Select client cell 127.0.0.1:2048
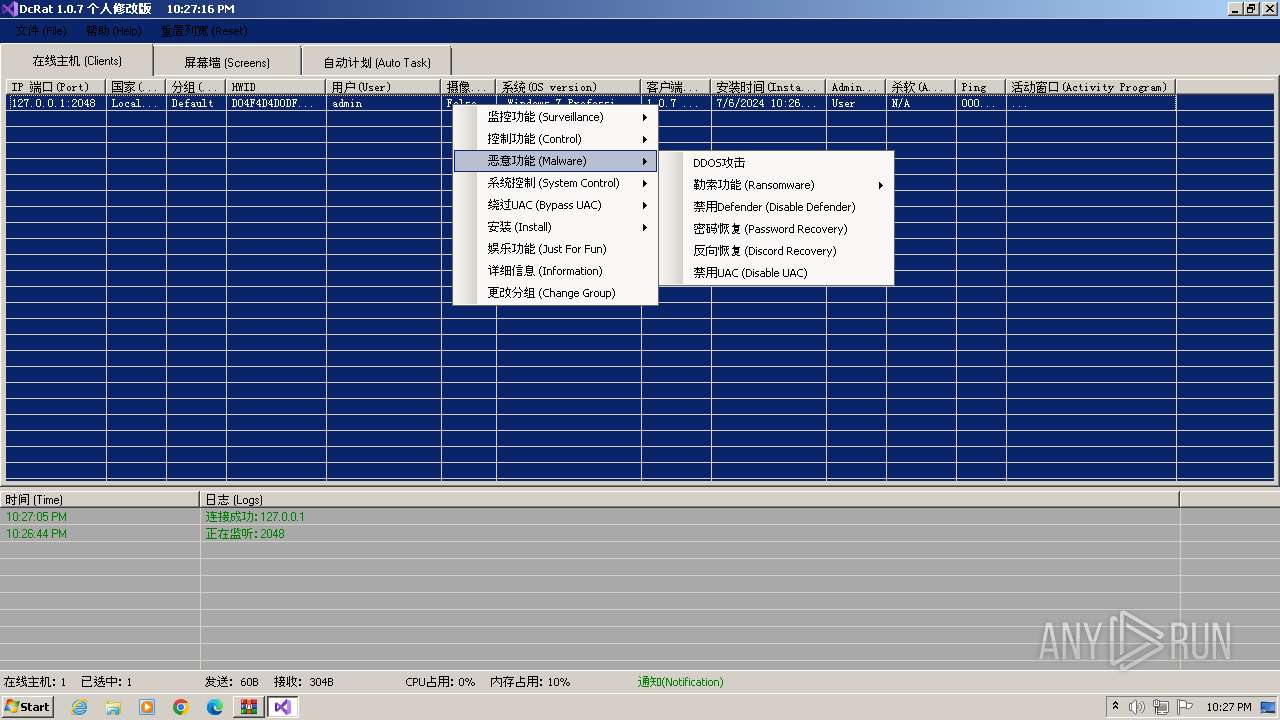The width and height of the screenshot is (1280, 720). click(x=56, y=103)
